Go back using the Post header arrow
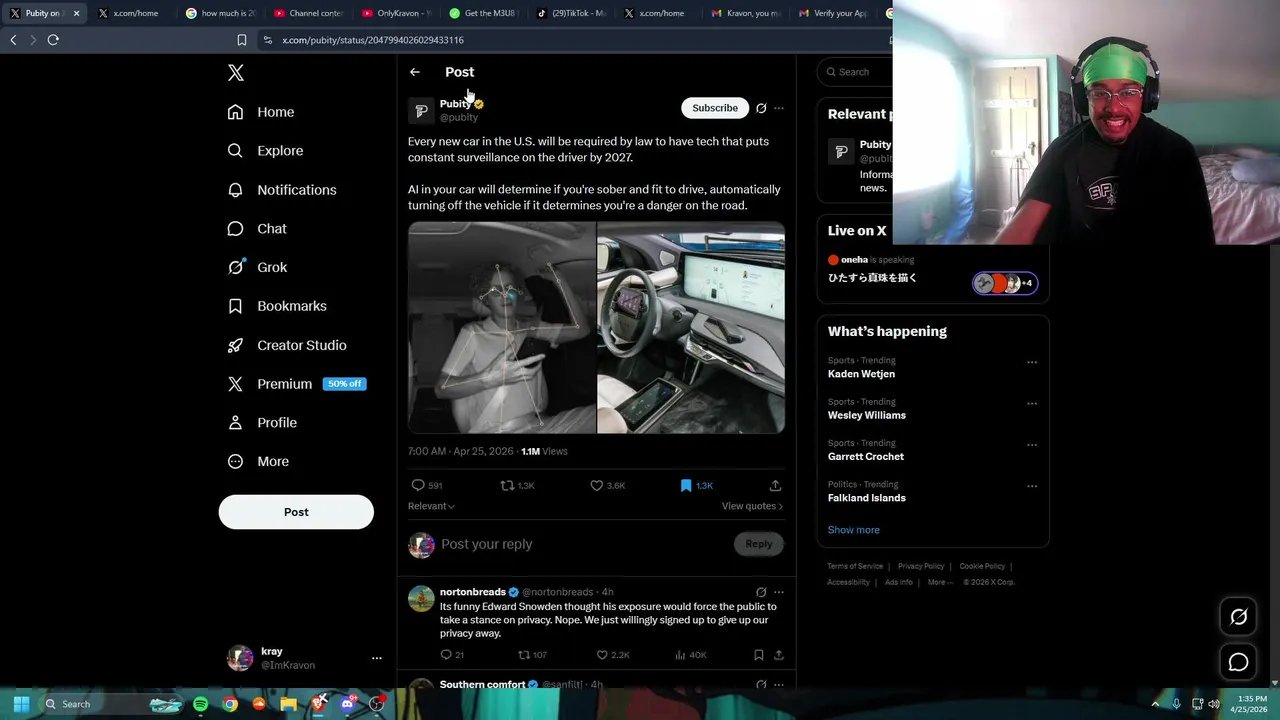Image resolution: width=1280 pixels, height=720 pixels. (415, 72)
